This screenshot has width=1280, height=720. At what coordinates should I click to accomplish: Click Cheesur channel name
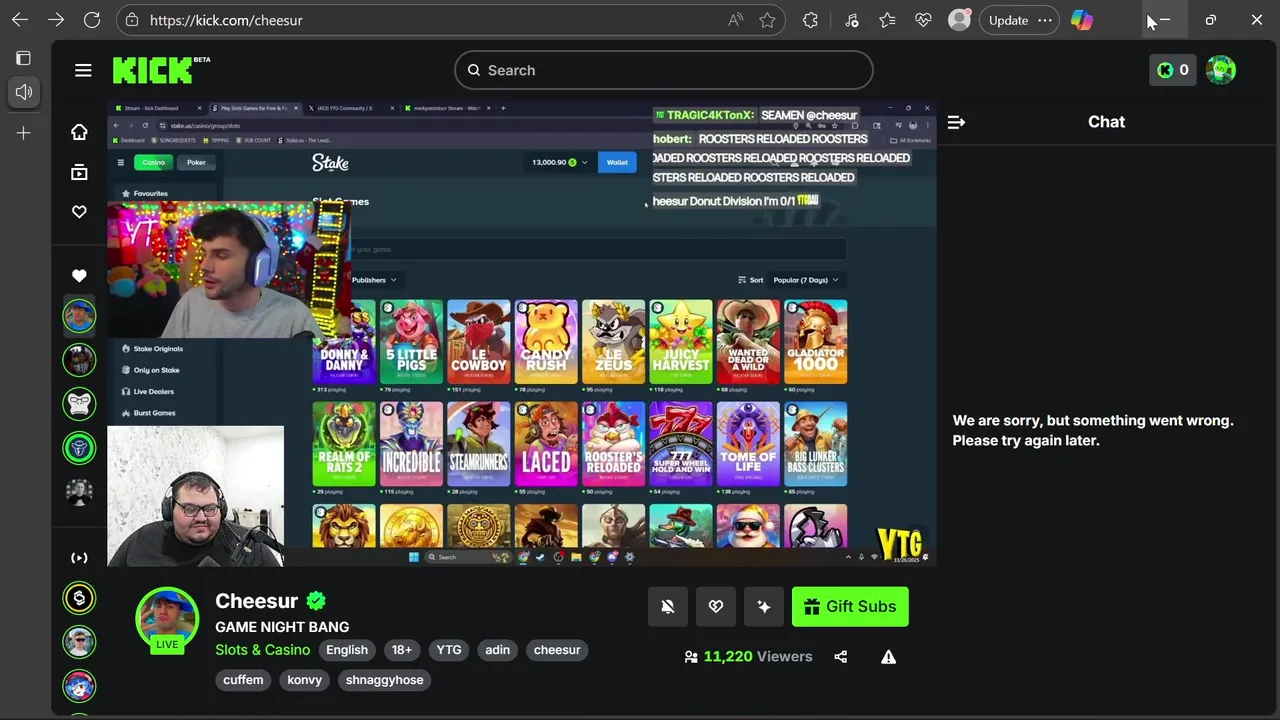click(256, 601)
